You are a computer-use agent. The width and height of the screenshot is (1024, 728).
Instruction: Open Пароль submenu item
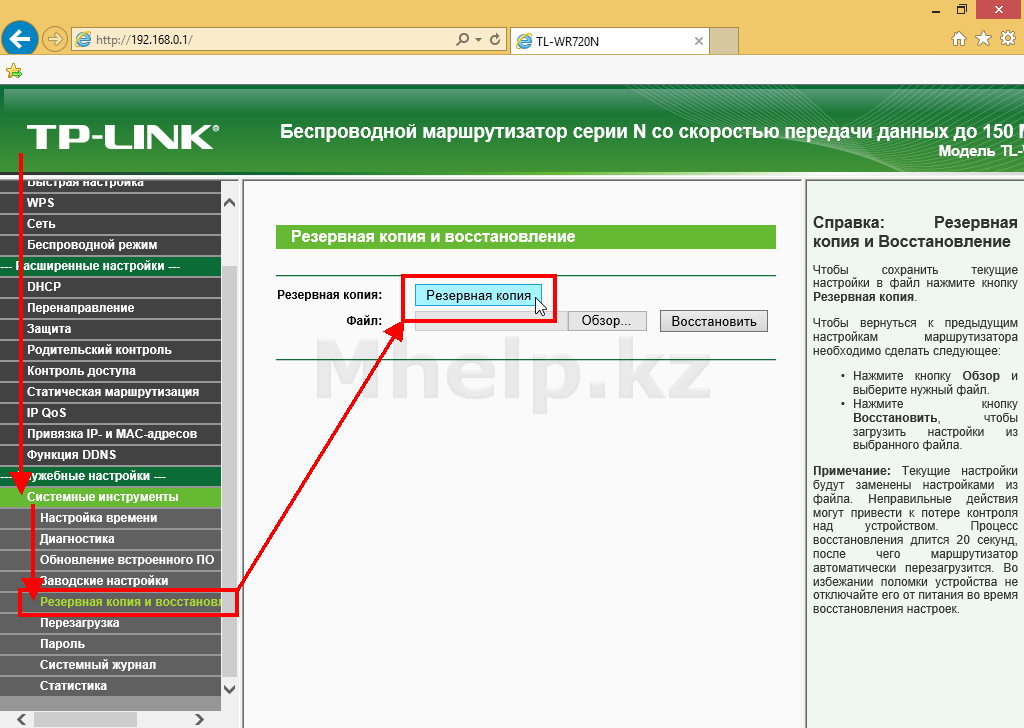[110, 644]
